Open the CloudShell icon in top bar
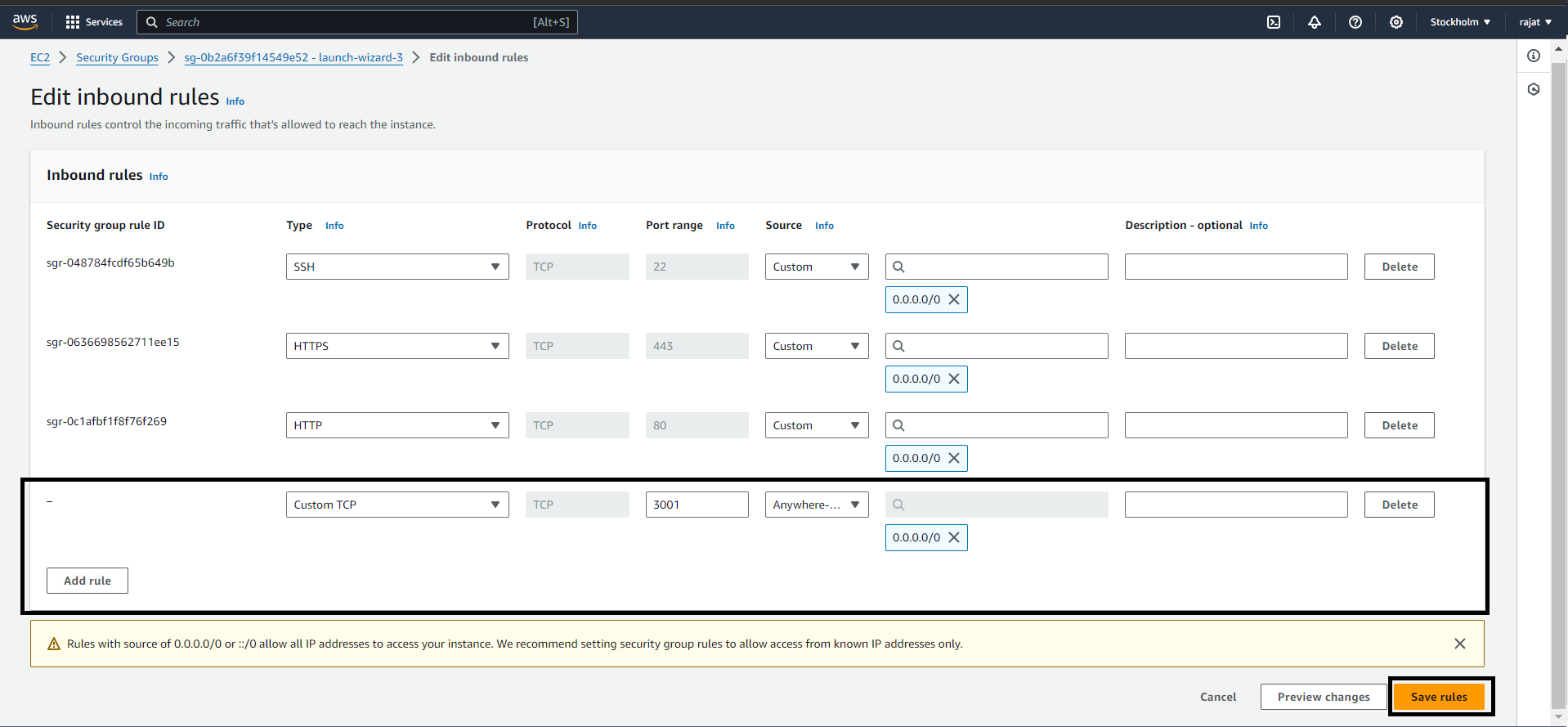Image resolution: width=1568 pixels, height=727 pixels. point(1274,22)
